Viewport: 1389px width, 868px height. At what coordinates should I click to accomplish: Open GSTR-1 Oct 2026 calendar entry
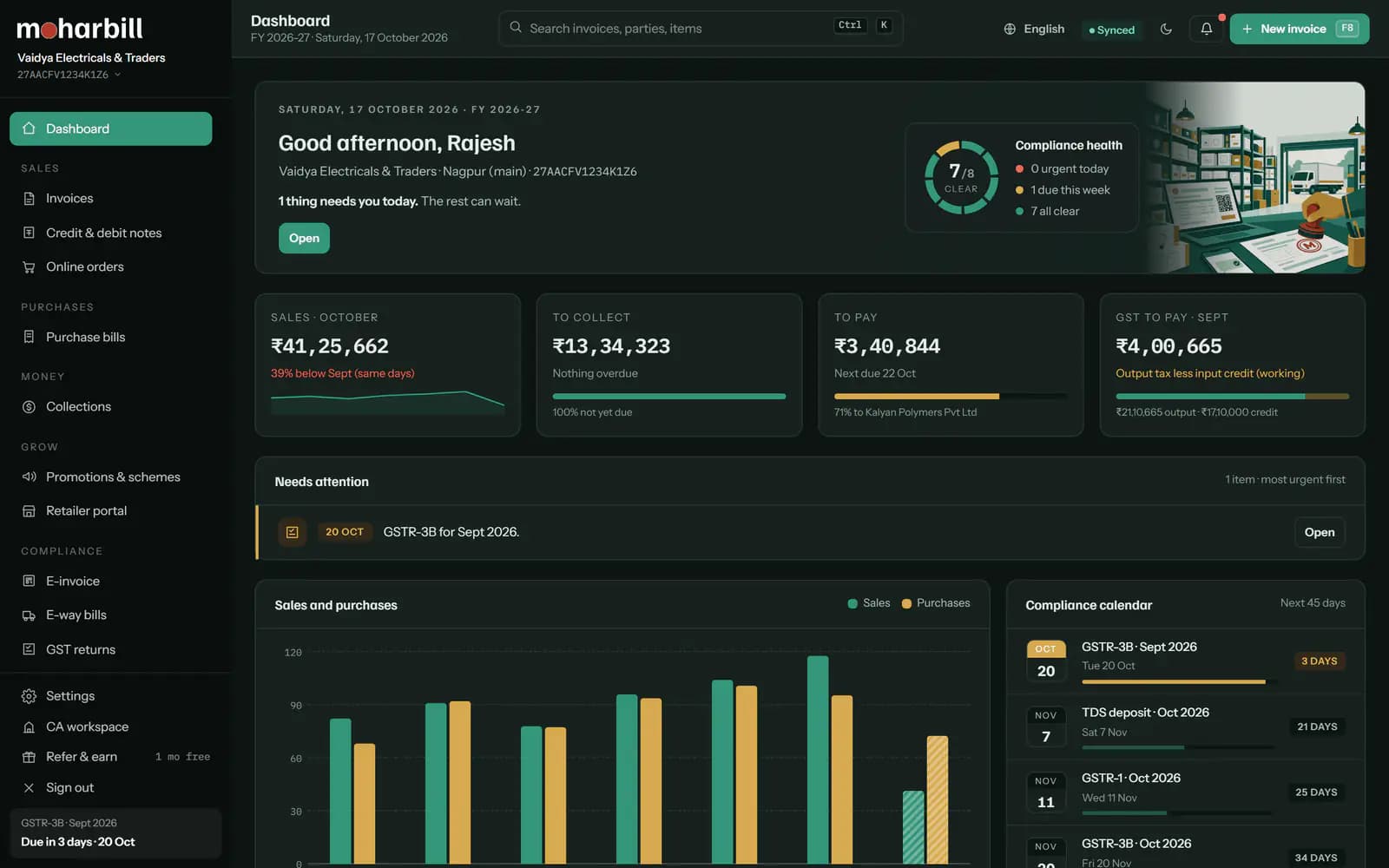(1186, 792)
